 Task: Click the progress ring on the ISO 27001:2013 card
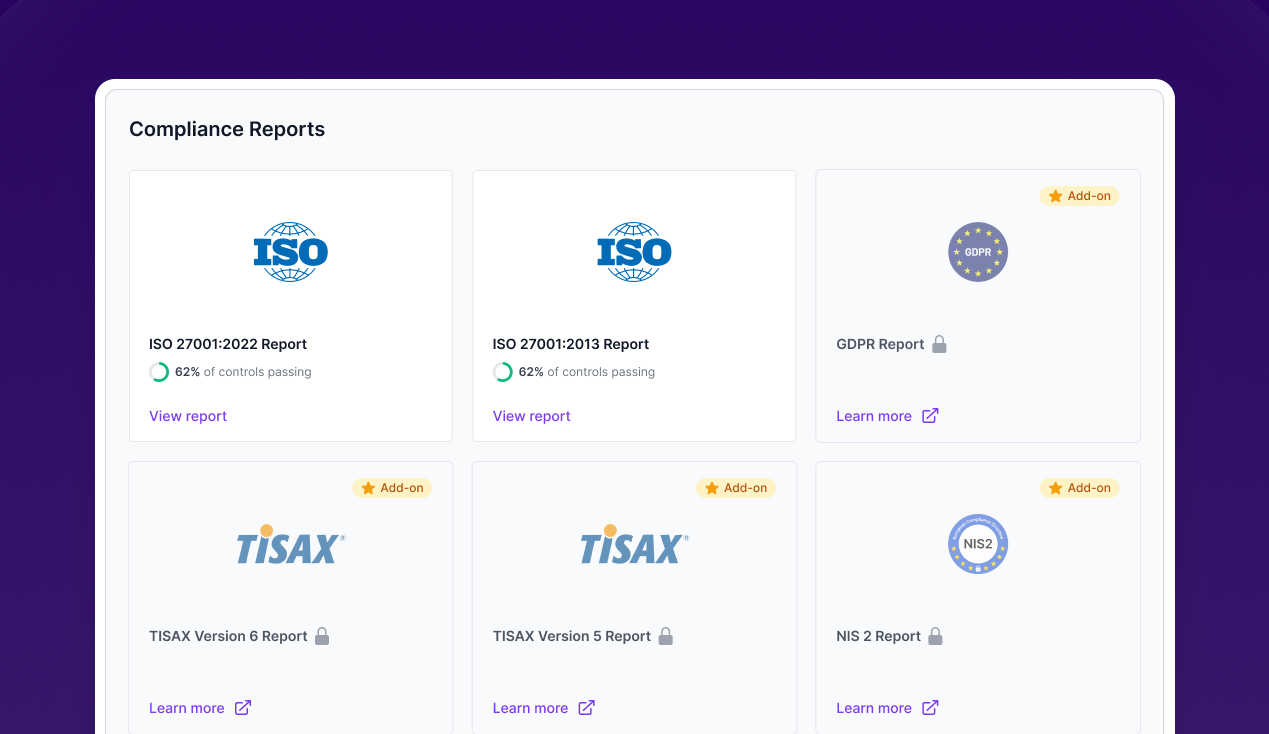point(503,372)
